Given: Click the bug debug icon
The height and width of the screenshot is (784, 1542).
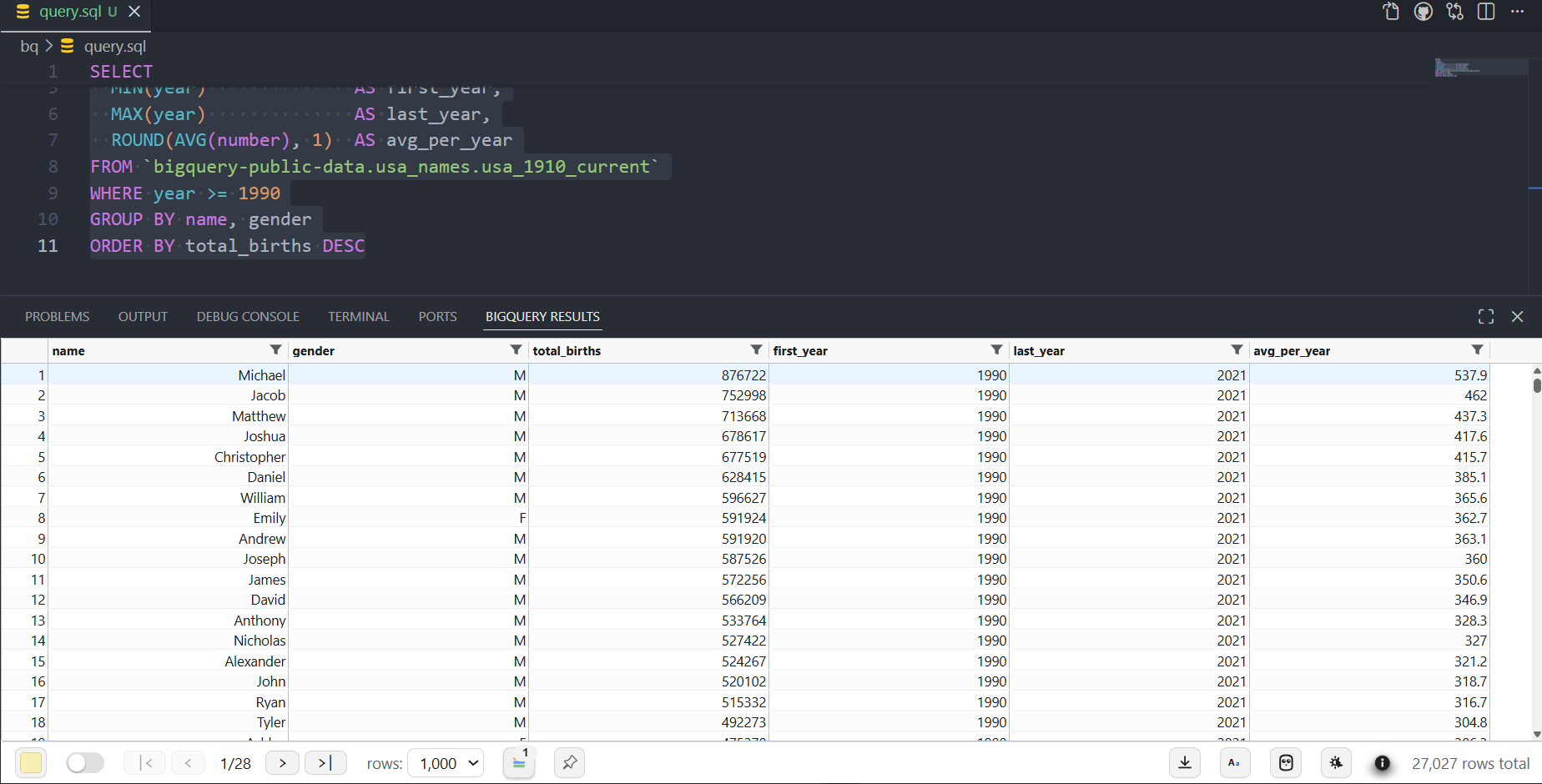Looking at the screenshot, I should tap(1336, 763).
